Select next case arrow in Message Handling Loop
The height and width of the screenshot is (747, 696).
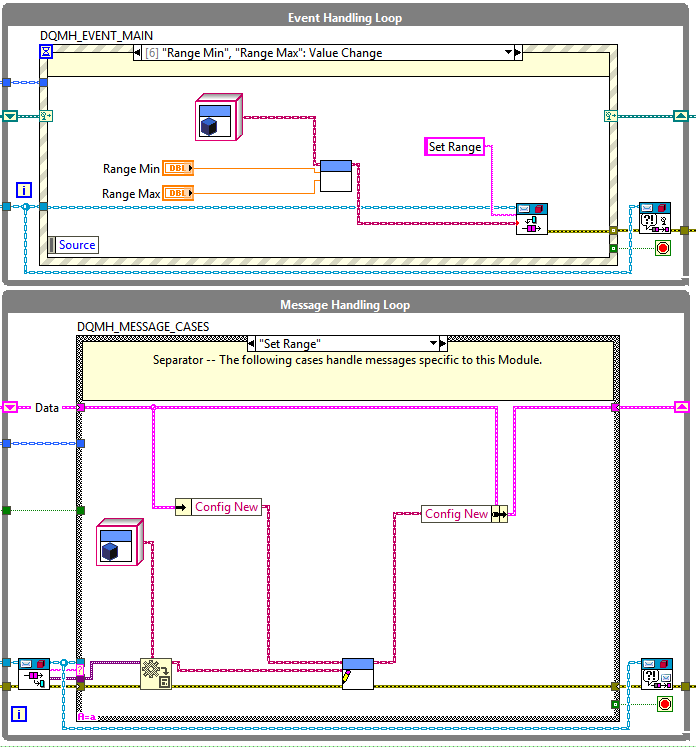point(443,343)
